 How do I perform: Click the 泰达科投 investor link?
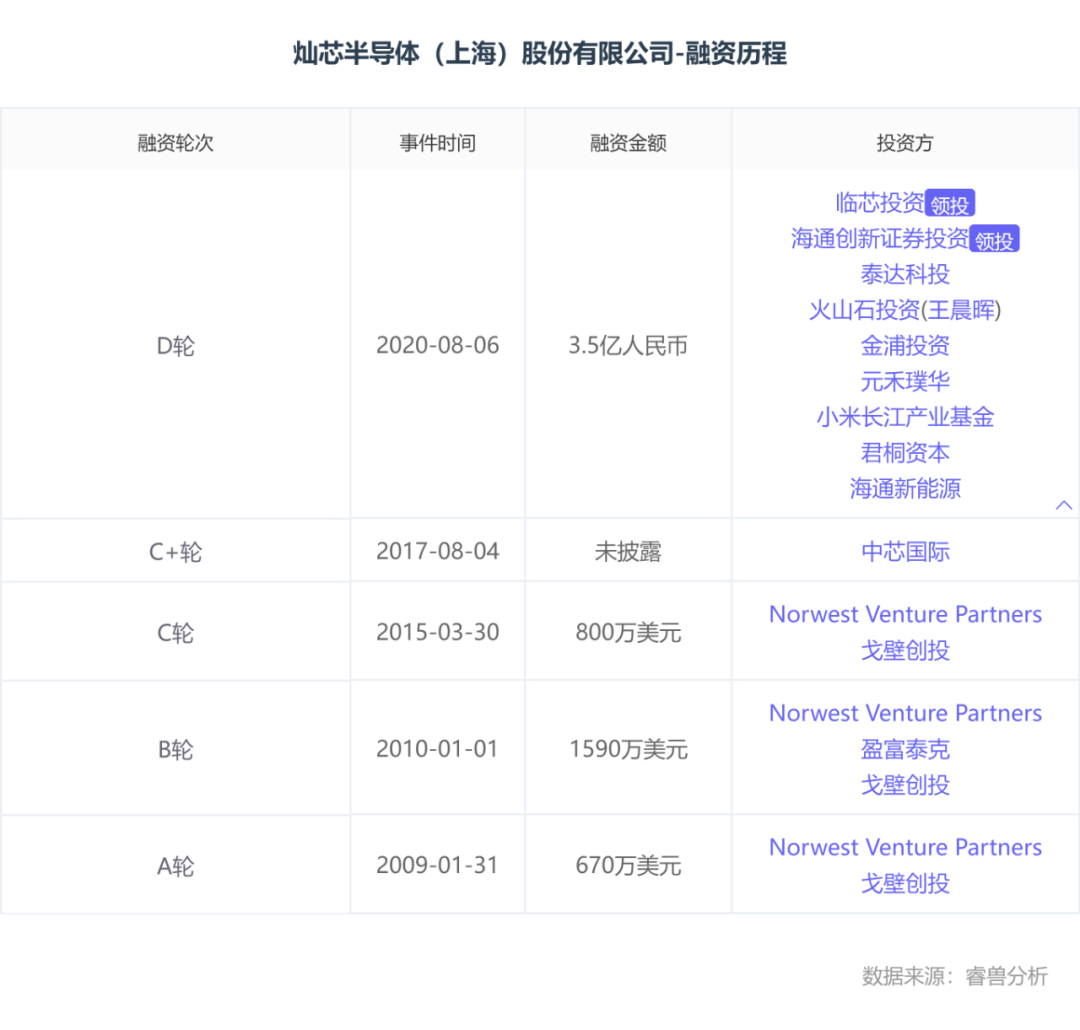point(904,274)
